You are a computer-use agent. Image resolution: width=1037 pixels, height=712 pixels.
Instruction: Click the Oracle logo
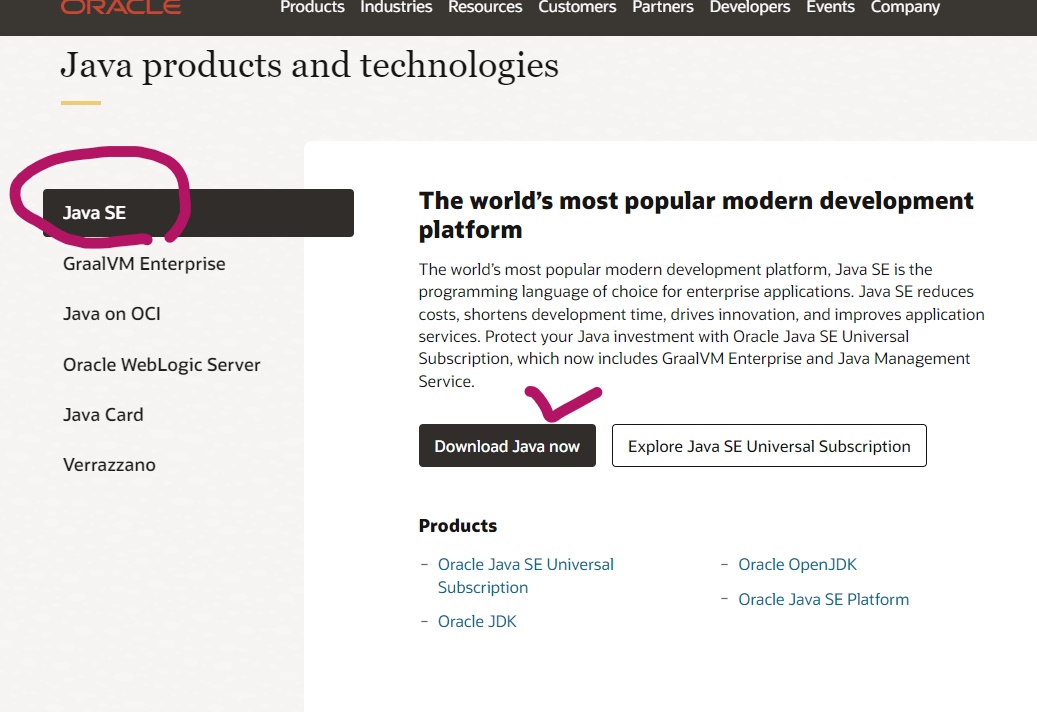(x=121, y=7)
